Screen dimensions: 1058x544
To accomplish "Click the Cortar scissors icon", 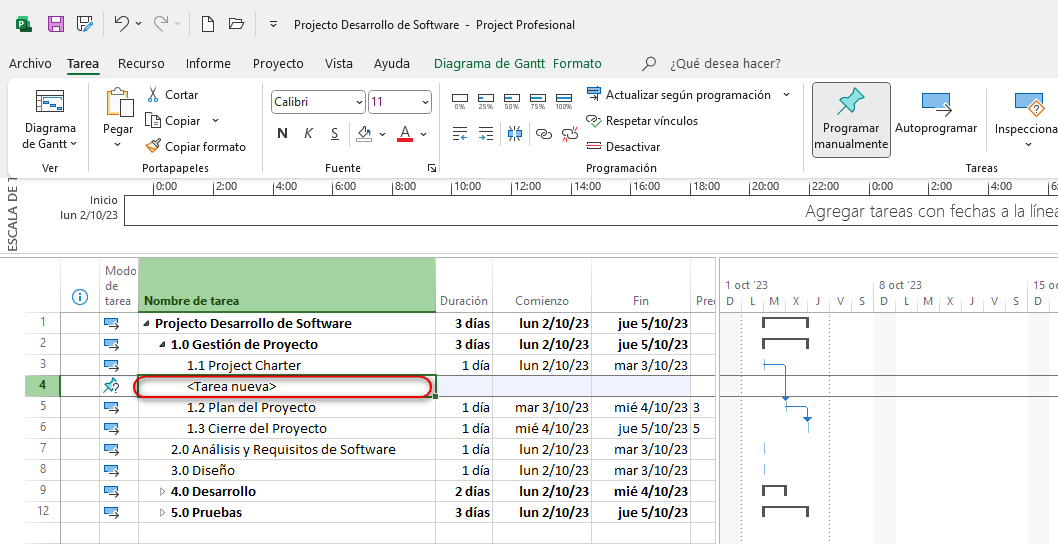I will pos(153,95).
